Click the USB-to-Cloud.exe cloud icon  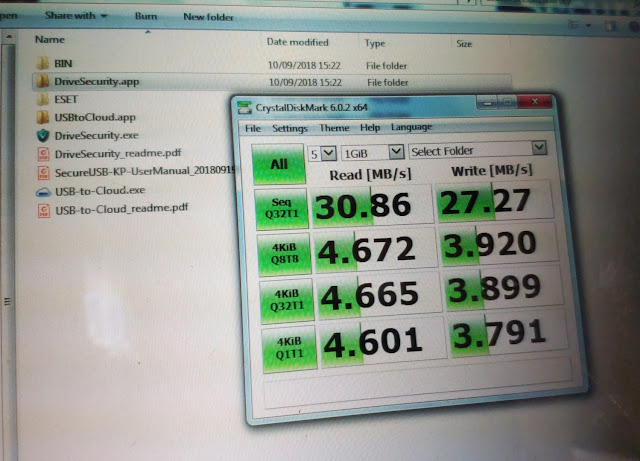click(x=43, y=192)
